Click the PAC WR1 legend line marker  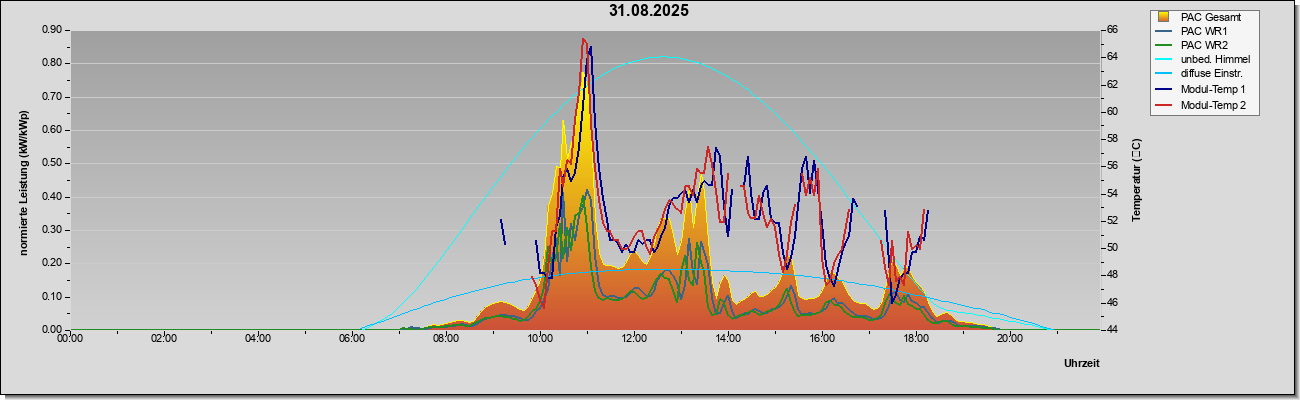1163,31
